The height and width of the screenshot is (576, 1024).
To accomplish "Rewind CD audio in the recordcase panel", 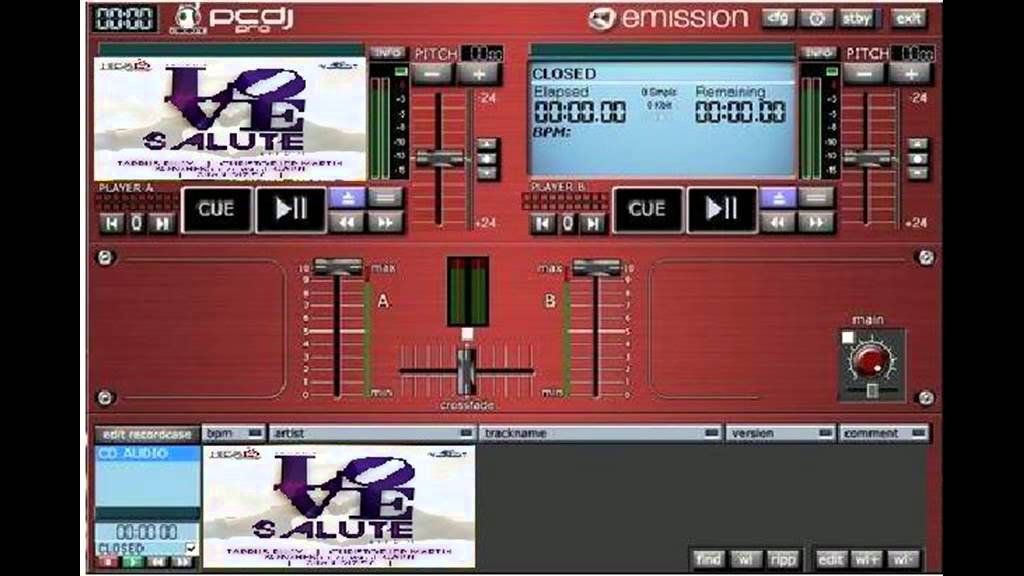I will click(x=158, y=562).
